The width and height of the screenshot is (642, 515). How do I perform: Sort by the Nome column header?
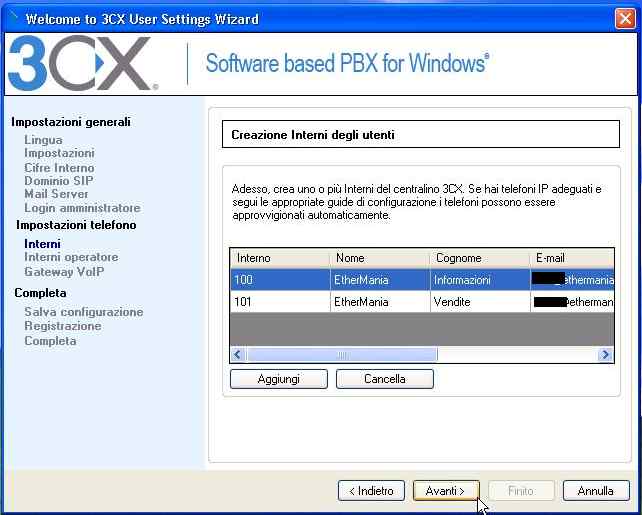pos(380,258)
